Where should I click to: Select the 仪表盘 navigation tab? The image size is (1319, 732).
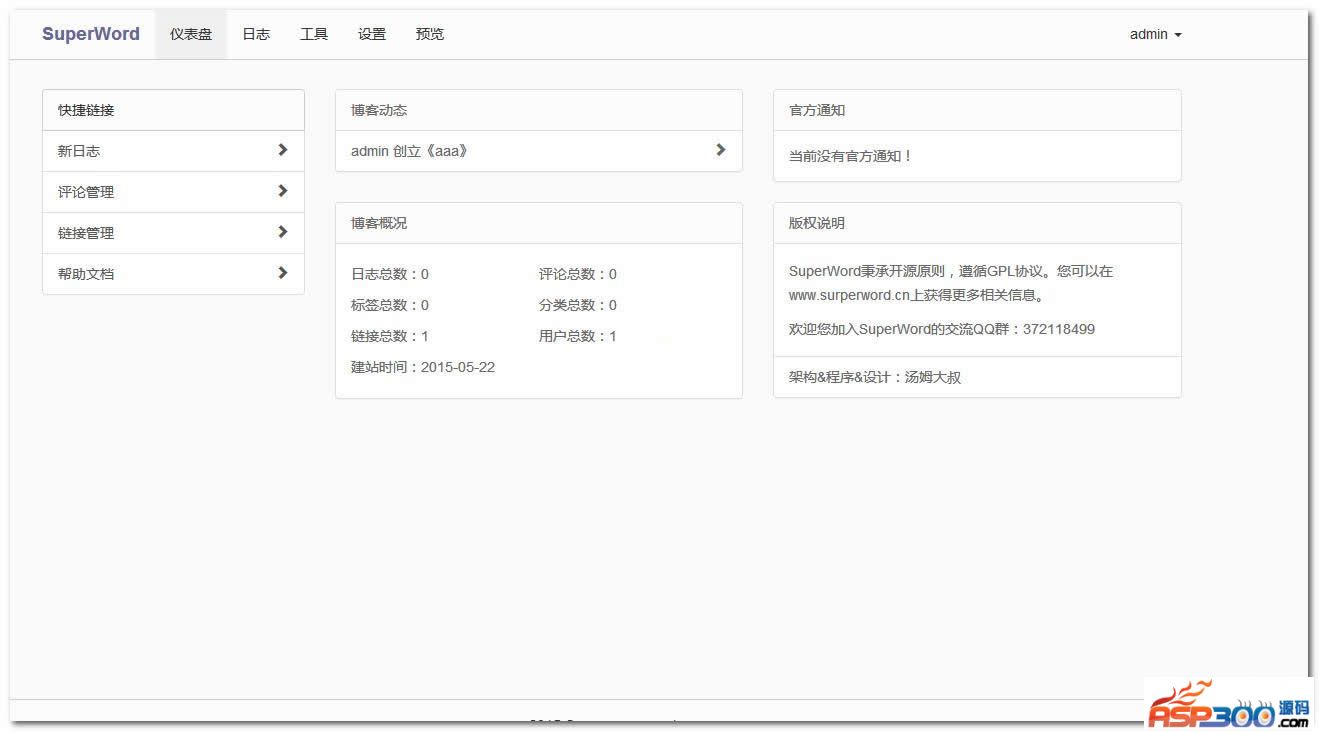pyautogui.click(x=191, y=34)
